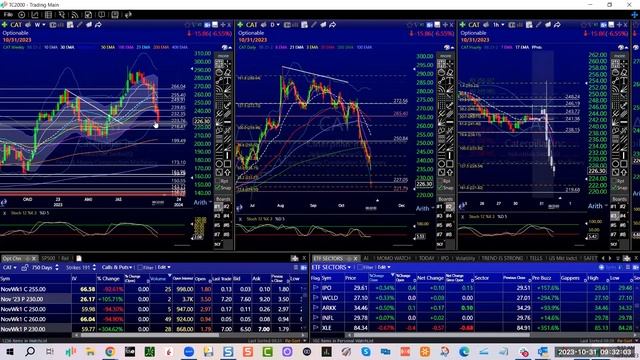This screenshot has height=360, width=640.
Task: Click the lock icon in option chain toolbar
Action: tap(24, 268)
